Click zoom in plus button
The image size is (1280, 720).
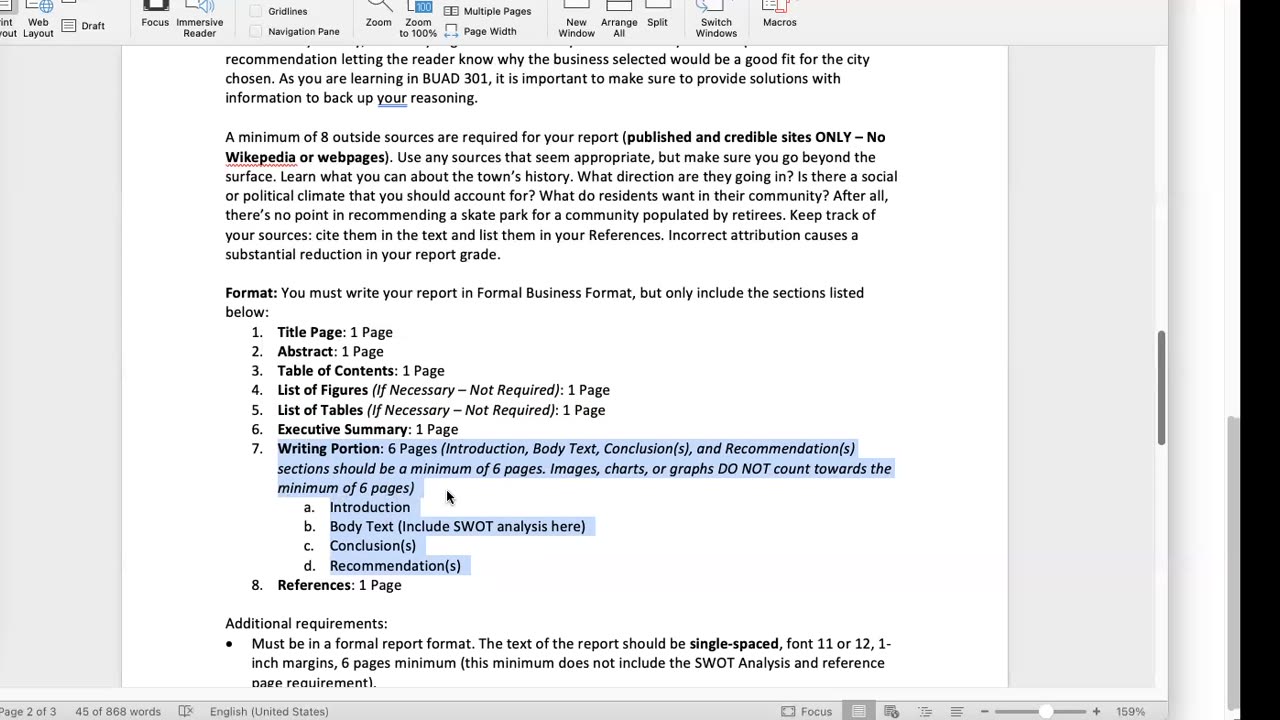tap(1096, 711)
